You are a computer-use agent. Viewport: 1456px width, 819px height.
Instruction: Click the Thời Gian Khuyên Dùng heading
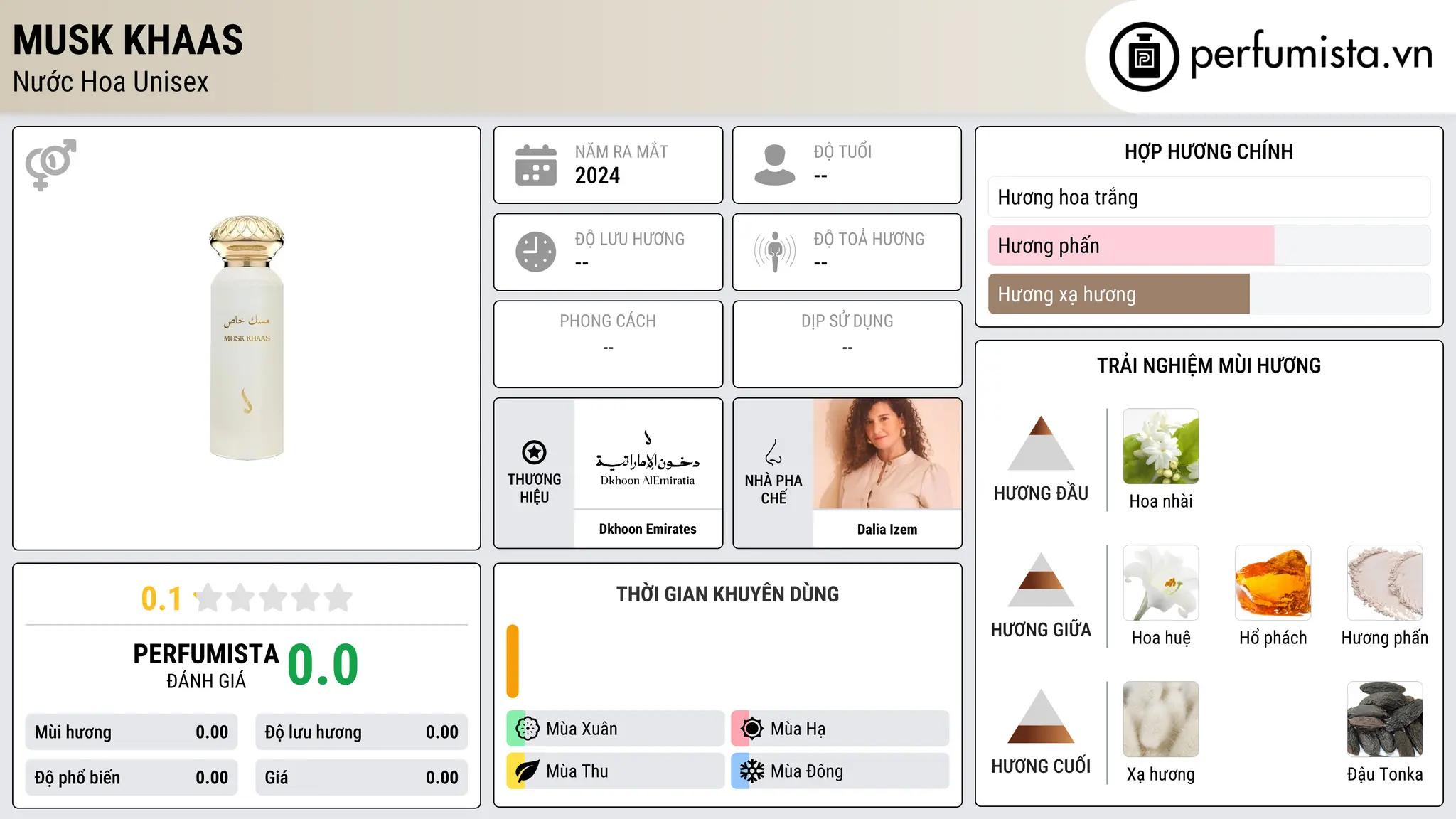[727, 594]
